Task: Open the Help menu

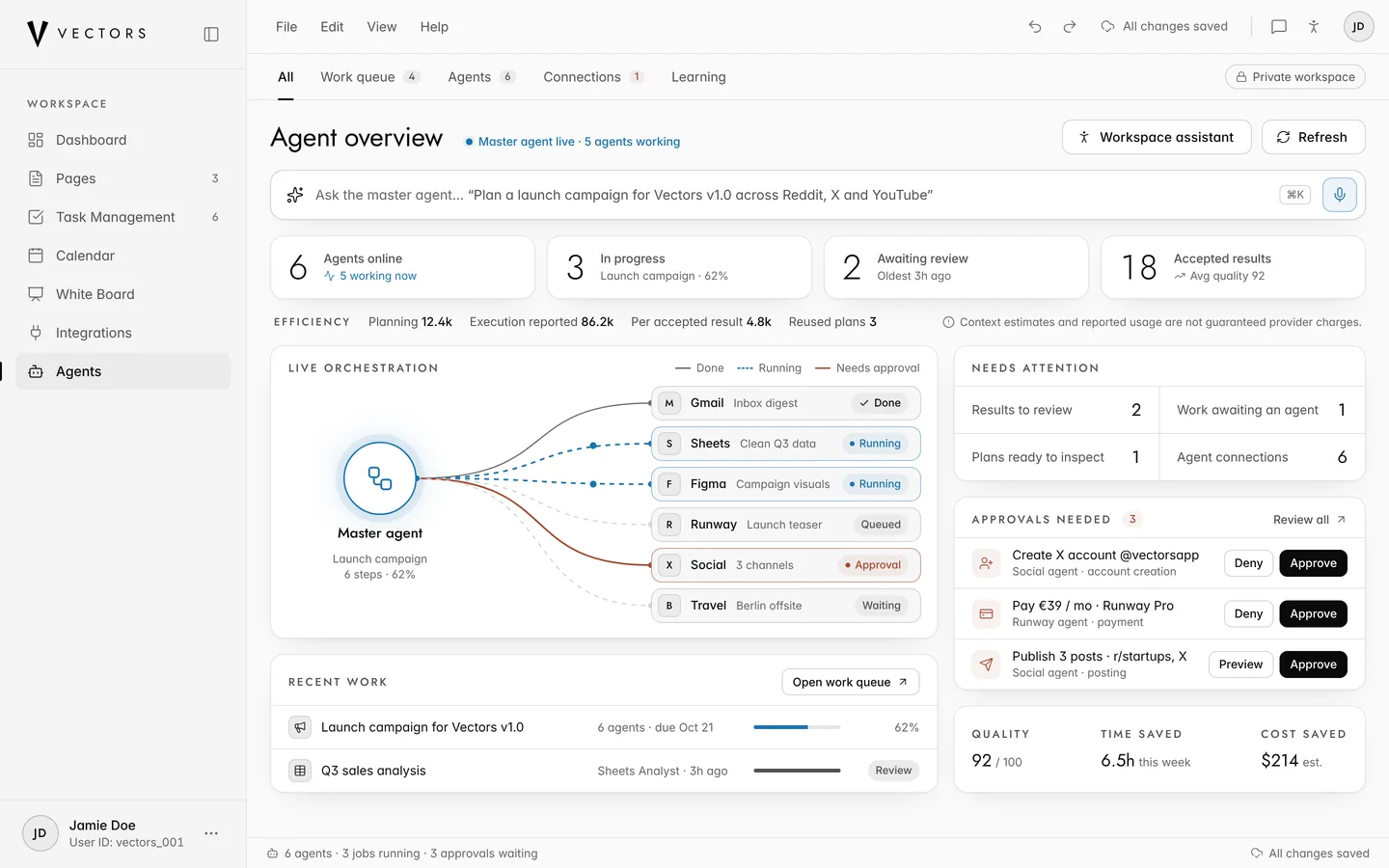Action: pyautogui.click(x=434, y=27)
